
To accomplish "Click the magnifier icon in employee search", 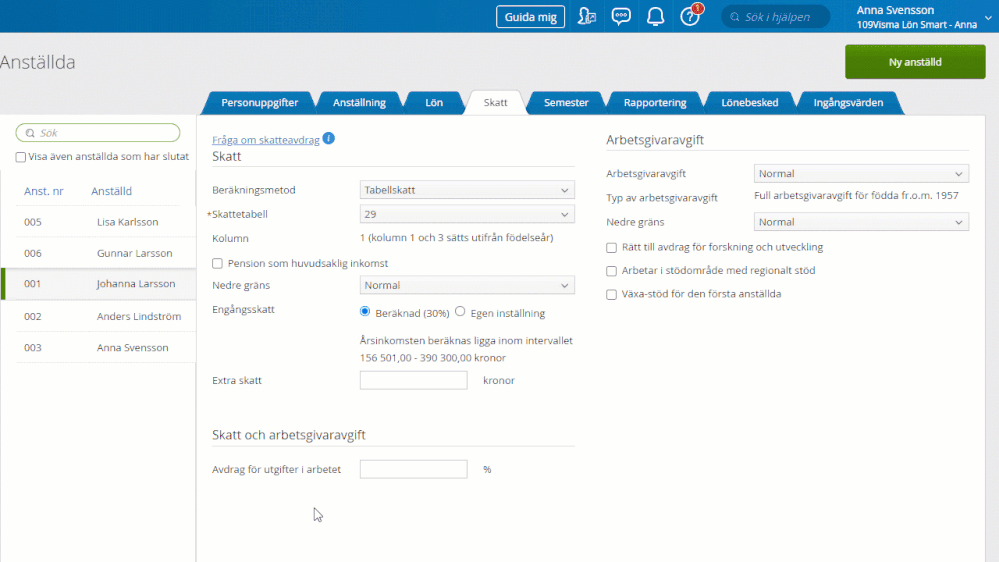I will pyautogui.click(x=30, y=133).
